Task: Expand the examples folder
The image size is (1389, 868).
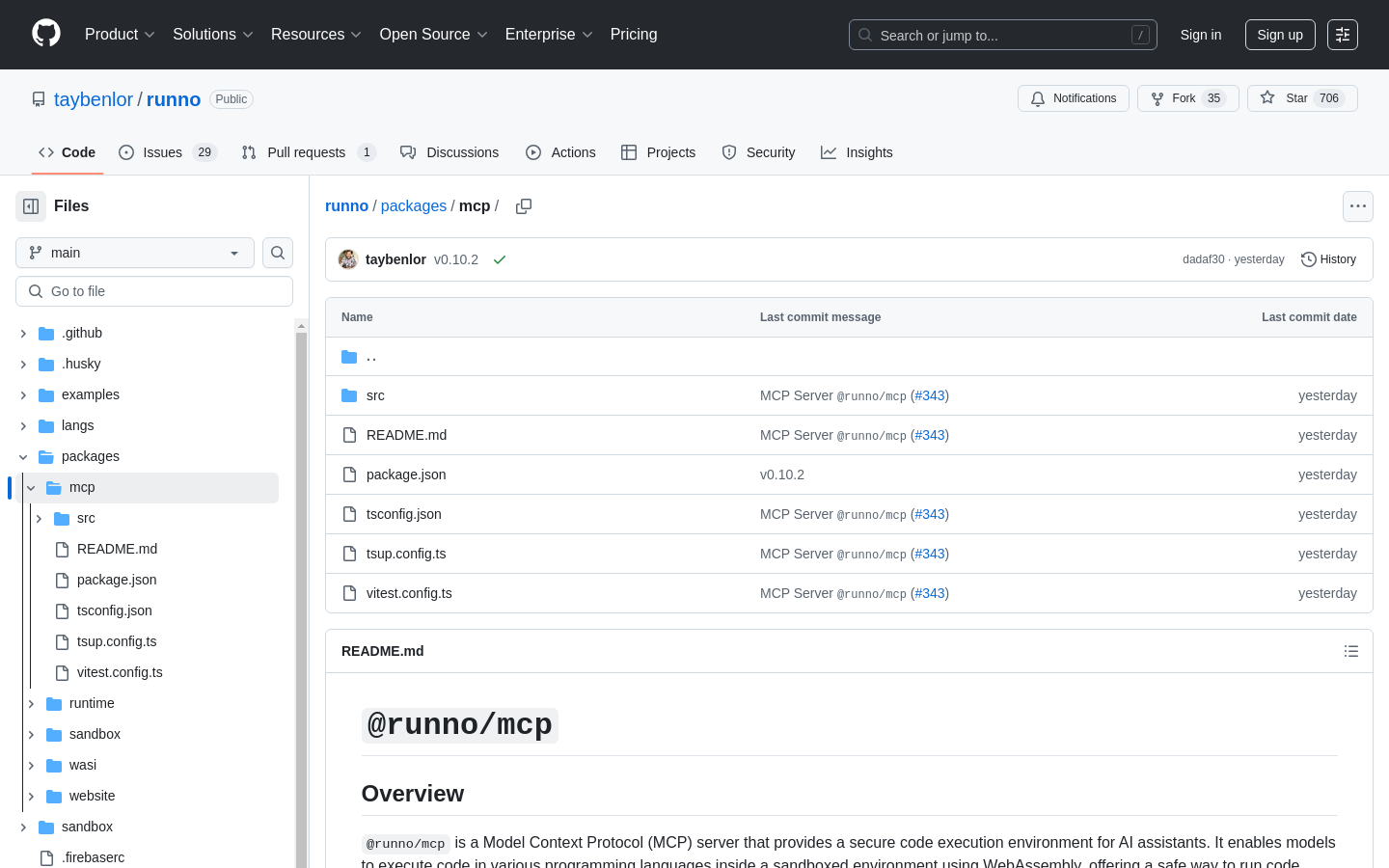Action: pos(23,394)
